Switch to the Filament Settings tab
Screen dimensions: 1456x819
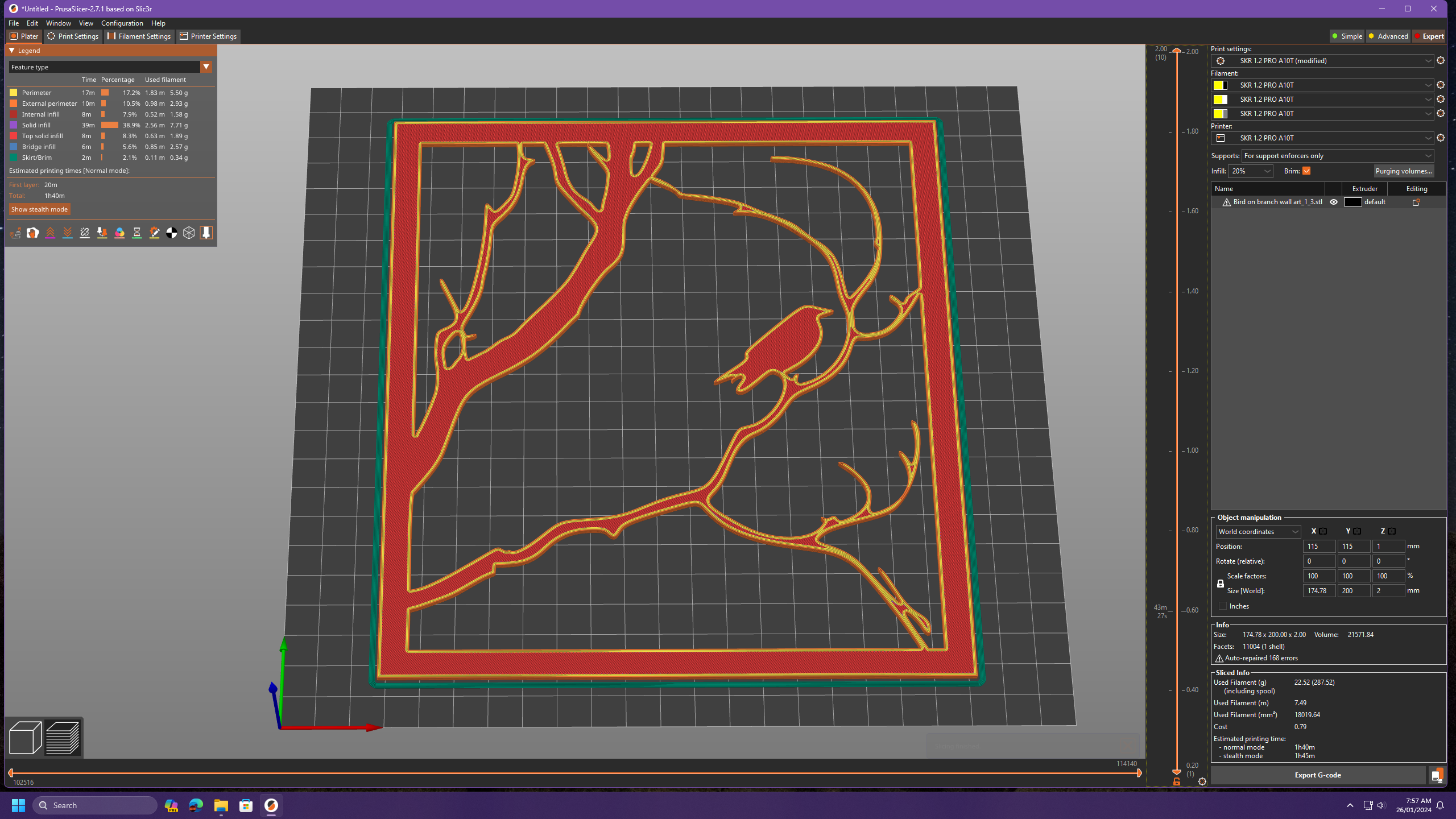pyautogui.click(x=139, y=36)
